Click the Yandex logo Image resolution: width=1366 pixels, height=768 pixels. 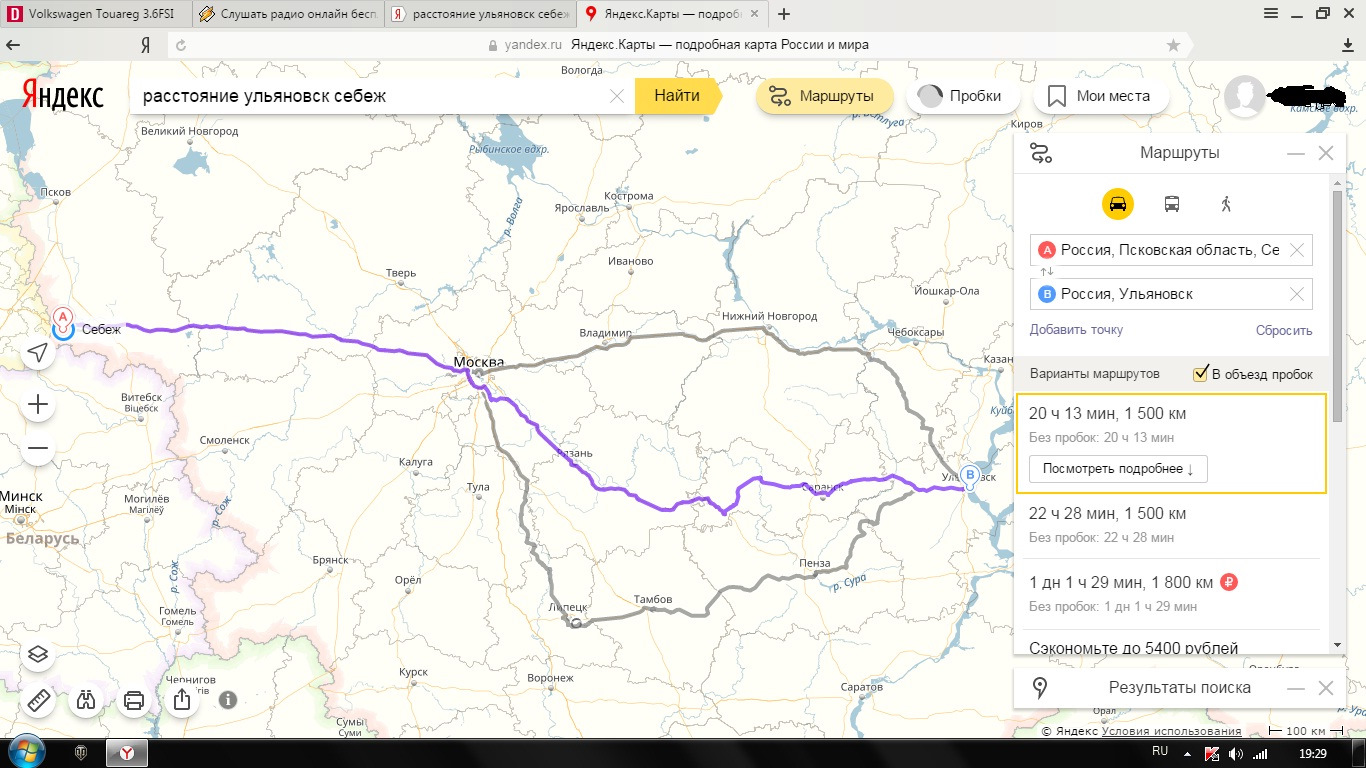(62, 96)
